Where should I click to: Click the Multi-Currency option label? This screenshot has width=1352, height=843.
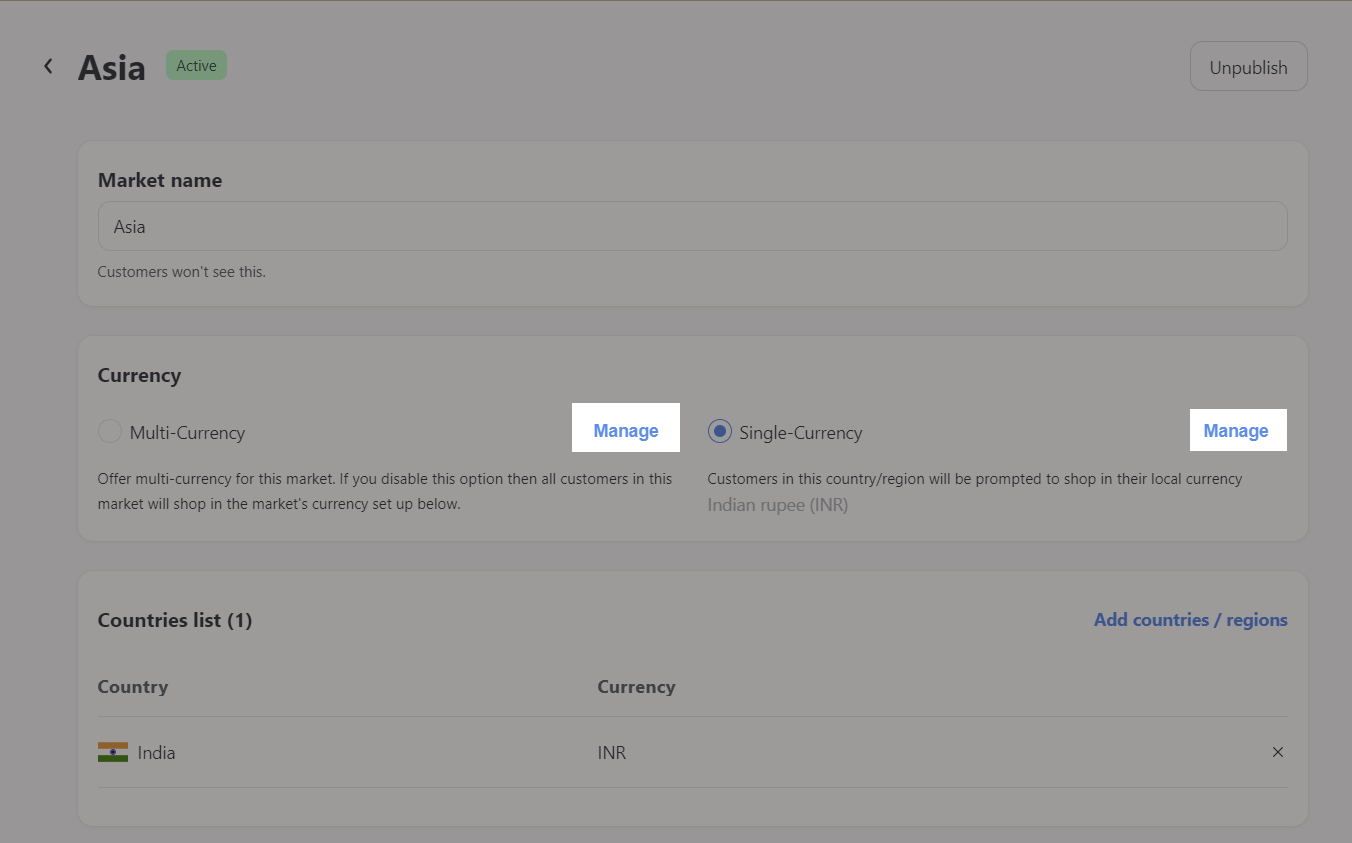[187, 433]
